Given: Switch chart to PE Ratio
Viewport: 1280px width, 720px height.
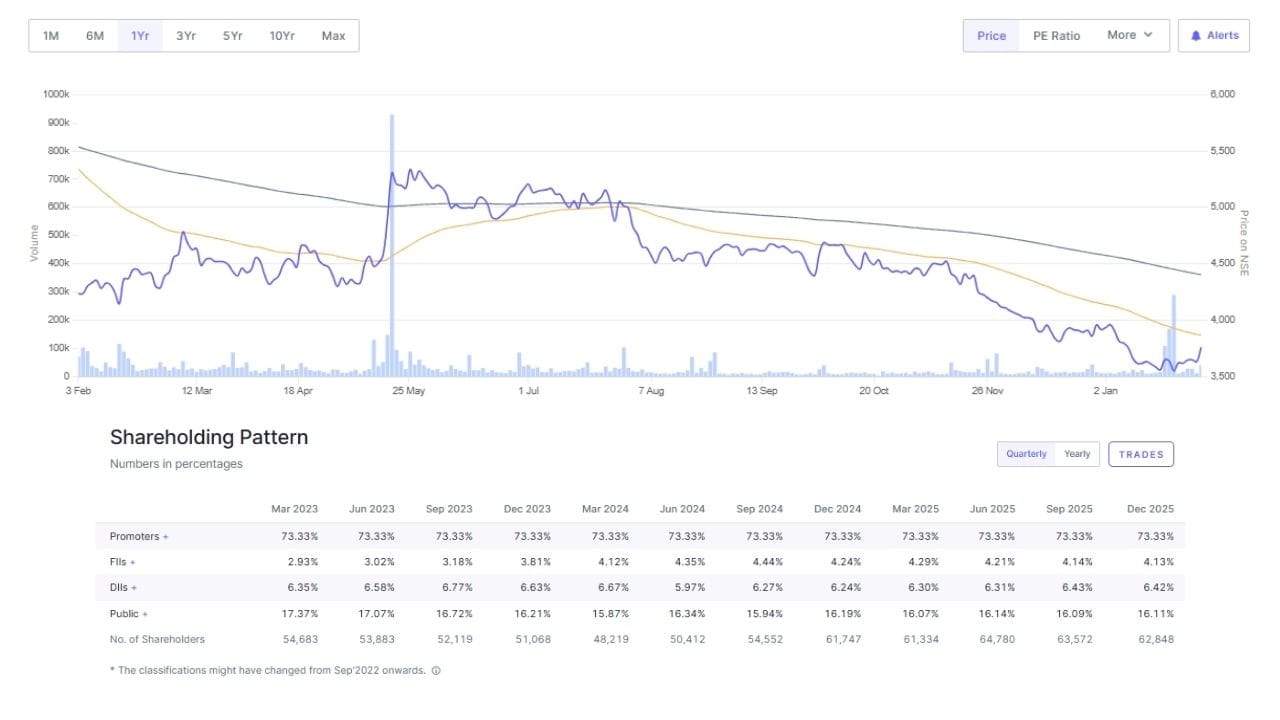Looking at the screenshot, I should pos(1056,36).
